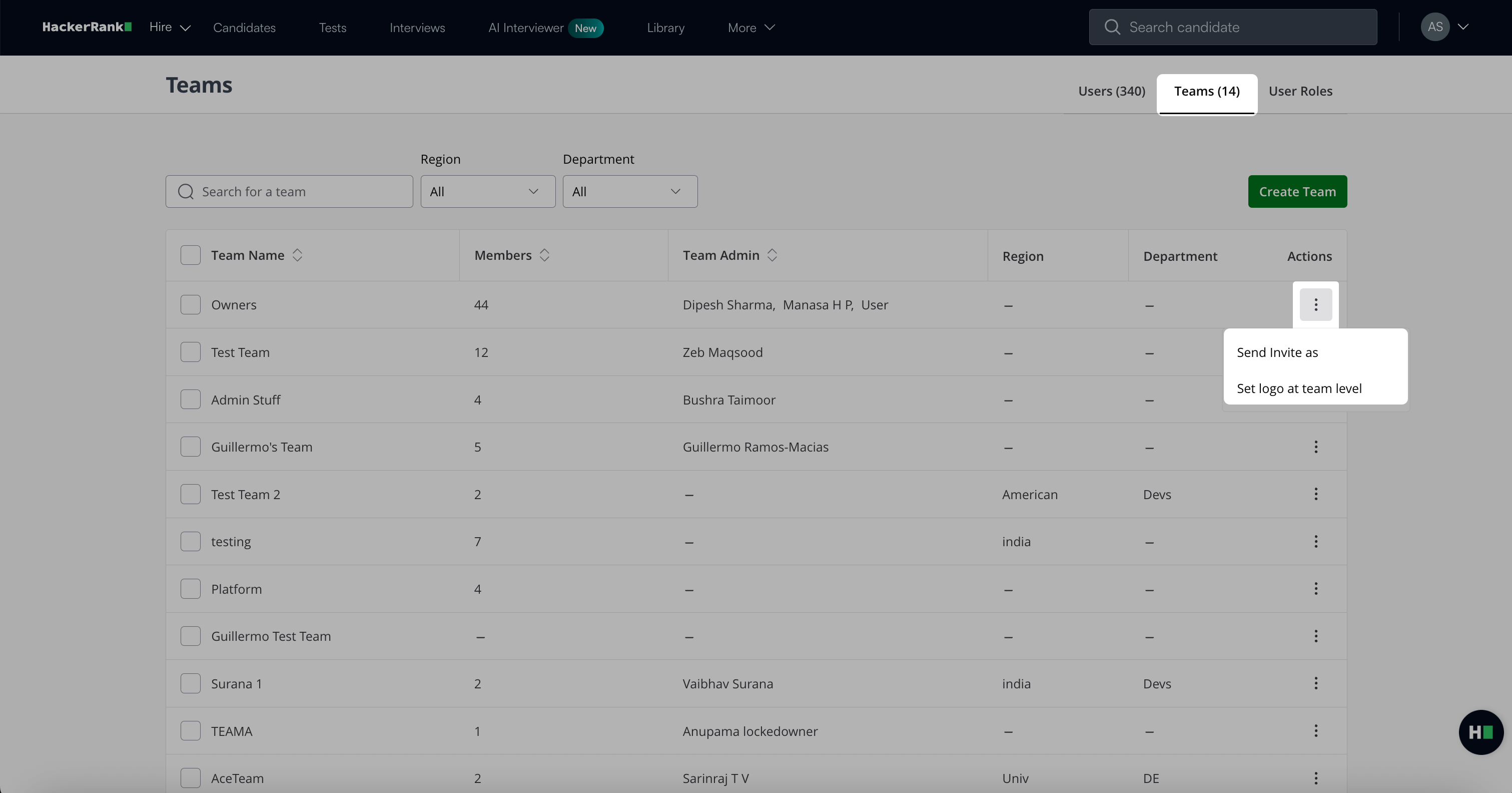Click the three-dot actions icon for Owners
The image size is (1512, 793).
(1315, 304)
